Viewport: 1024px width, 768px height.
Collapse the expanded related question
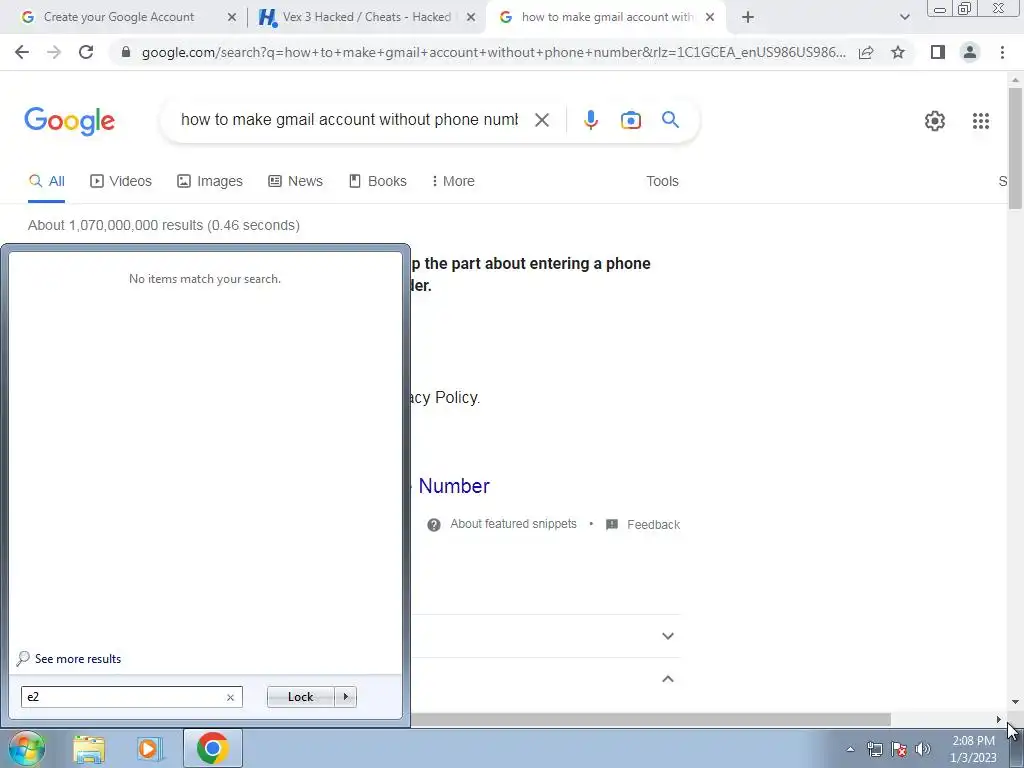click(x=667, y=679)
